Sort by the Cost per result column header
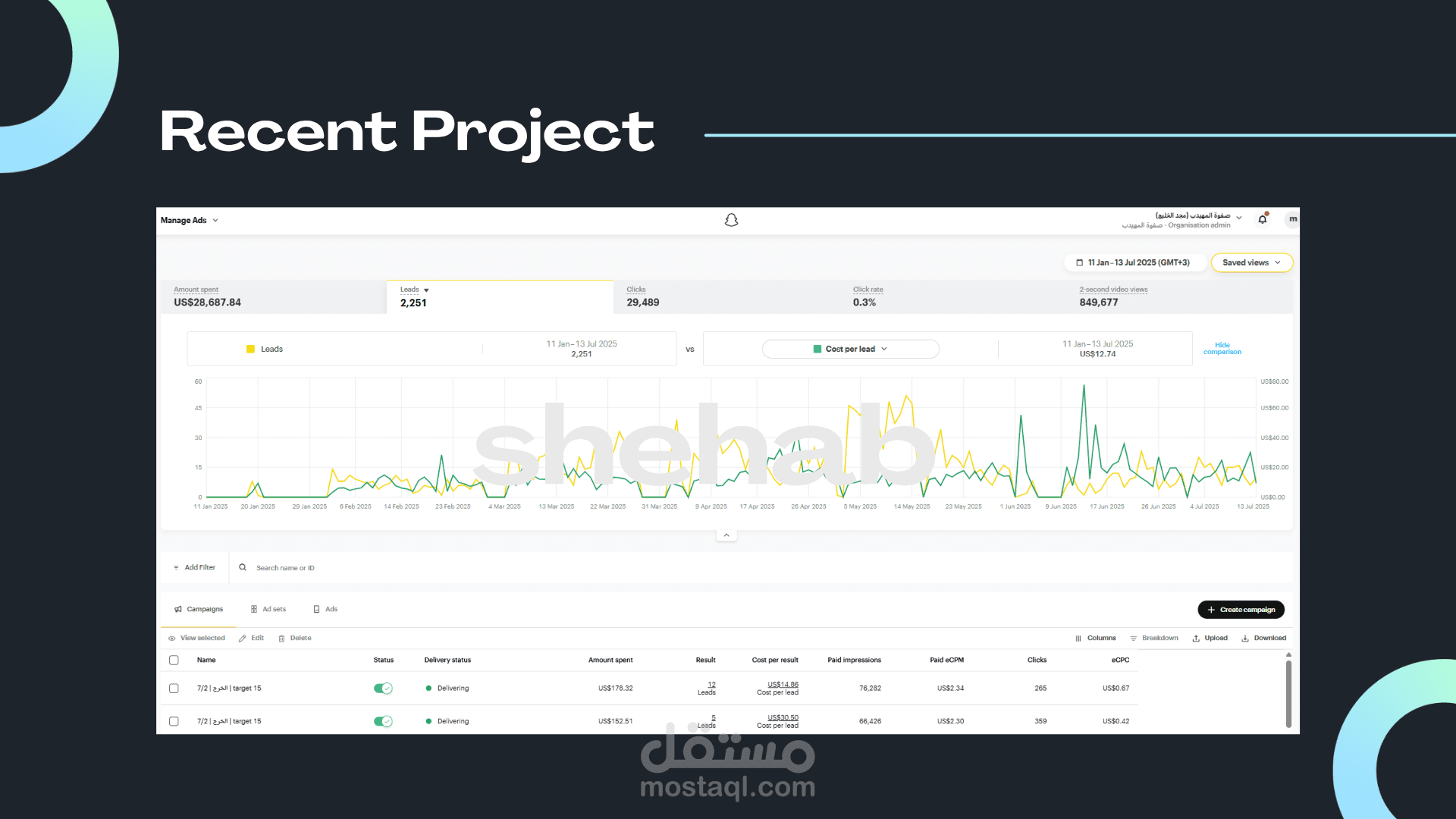This screenshot has width=1456, height=819. click(775, 660)
